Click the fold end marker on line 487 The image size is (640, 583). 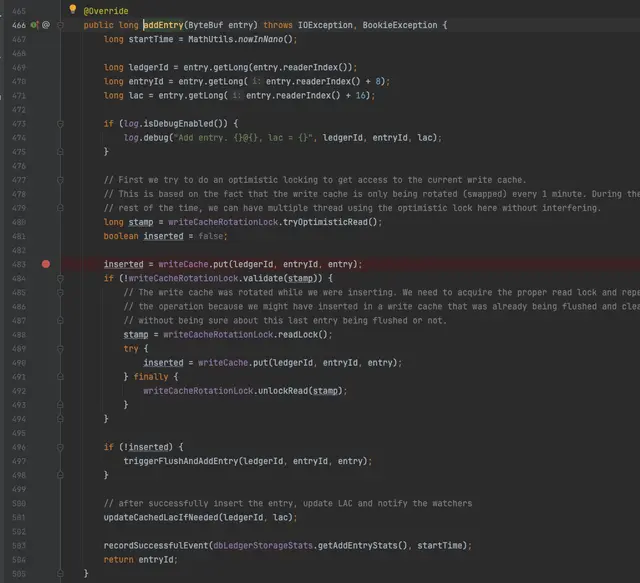[60, 321]
